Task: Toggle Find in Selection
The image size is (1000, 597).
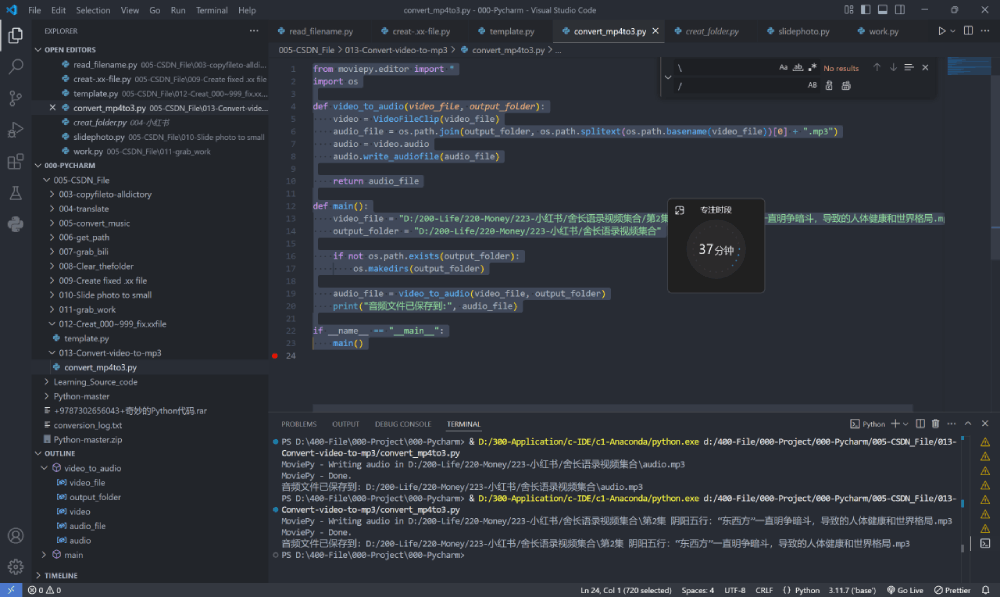Action: [909, 67]
